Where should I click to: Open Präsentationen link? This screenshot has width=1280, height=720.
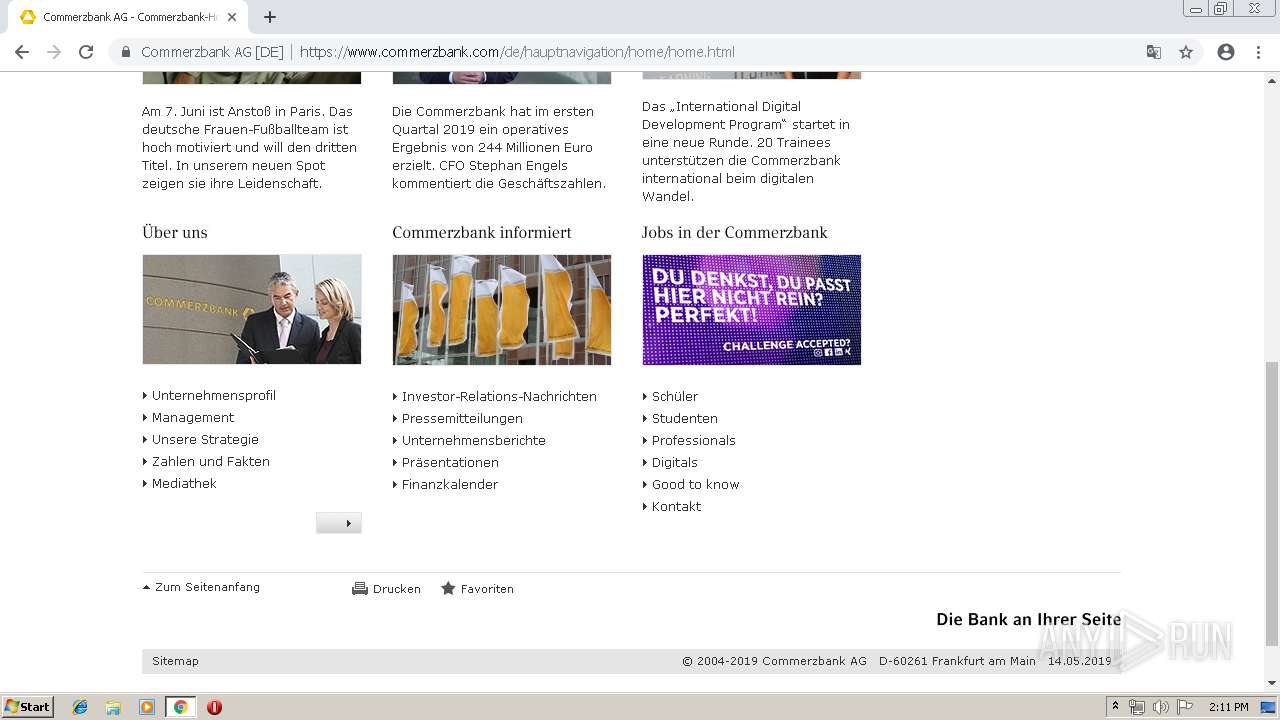[450, 463]
